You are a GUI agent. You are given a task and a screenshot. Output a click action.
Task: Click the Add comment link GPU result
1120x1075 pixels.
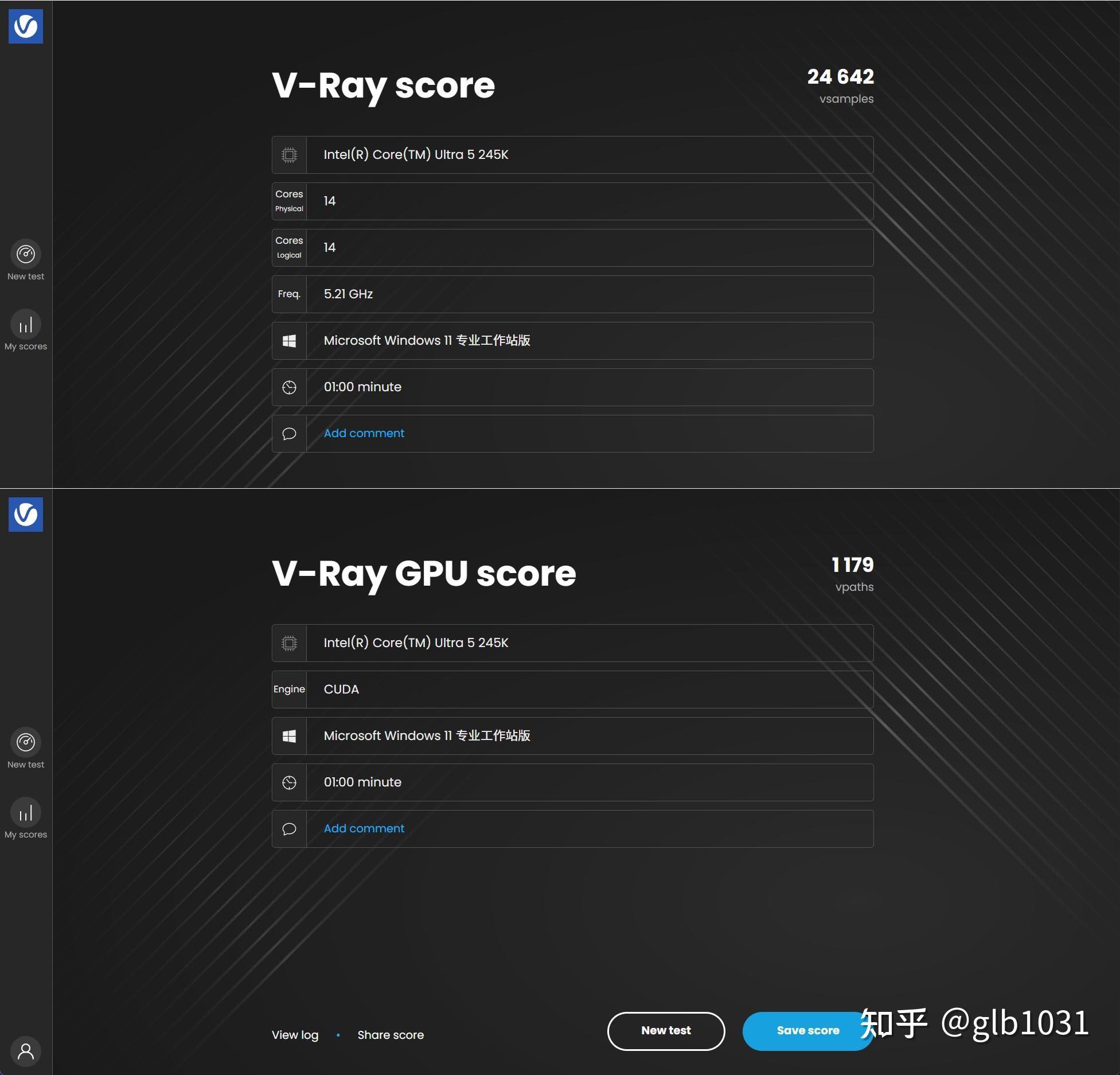tap(364, 828)
